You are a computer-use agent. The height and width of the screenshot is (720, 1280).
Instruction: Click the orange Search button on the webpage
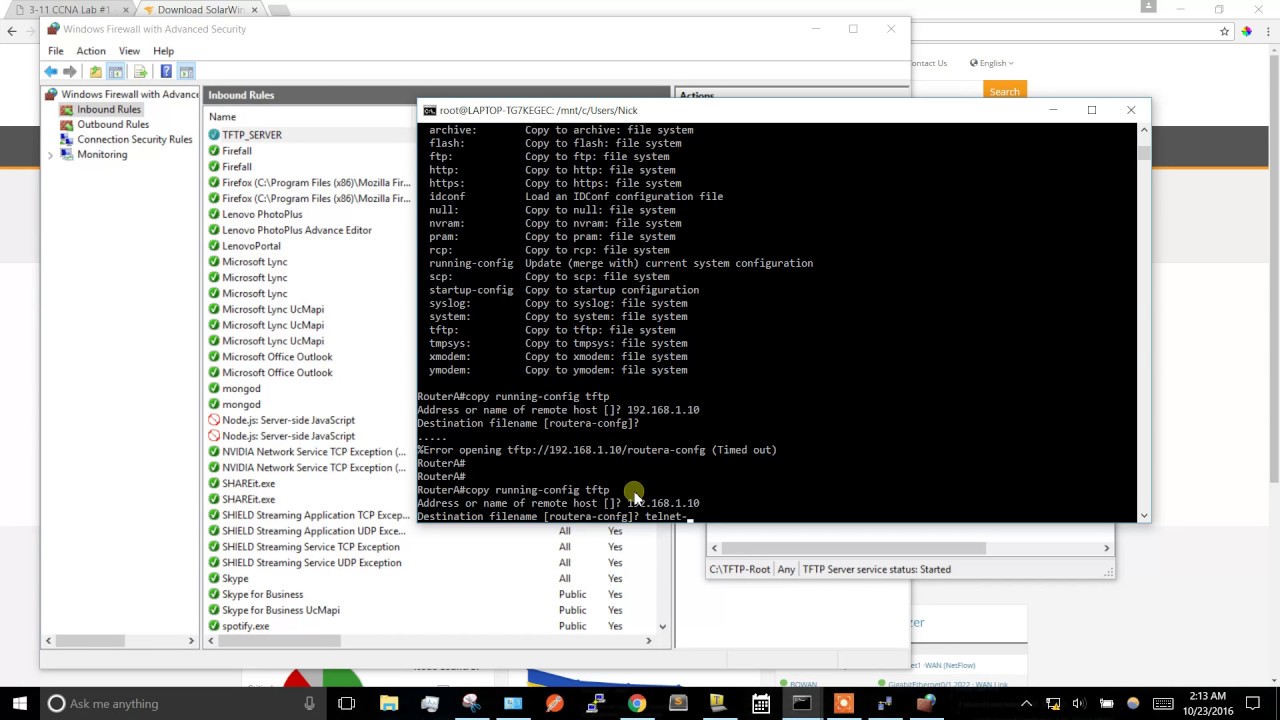[x=1004, y=91]
